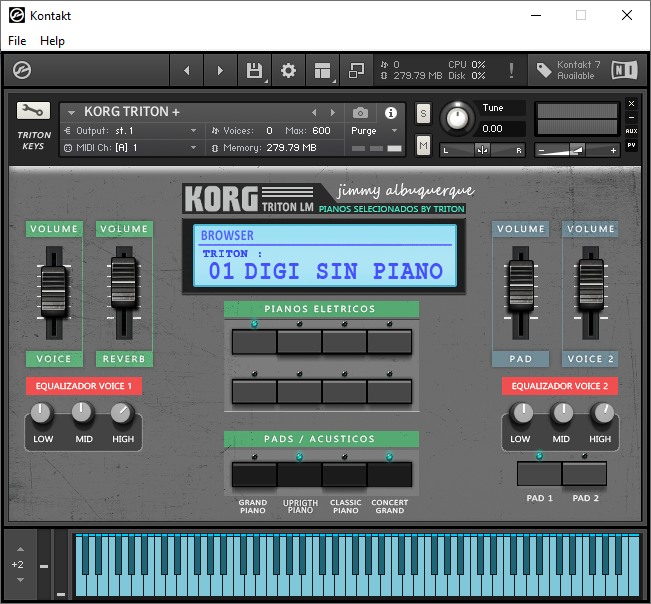This screenshot has height=604, width=651.
Task: Open instrument edit mode wrench icon
Action: [x=33, y=110]
